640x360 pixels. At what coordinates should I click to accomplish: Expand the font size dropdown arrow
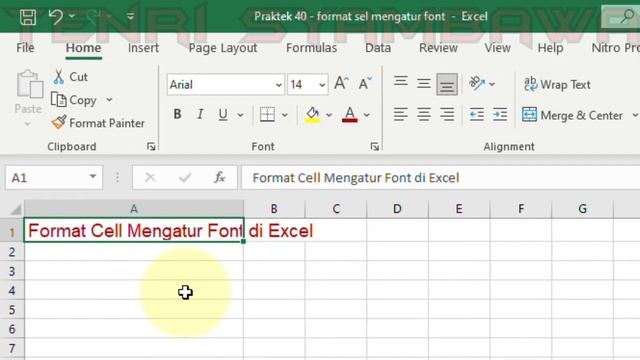coord(322,85)
